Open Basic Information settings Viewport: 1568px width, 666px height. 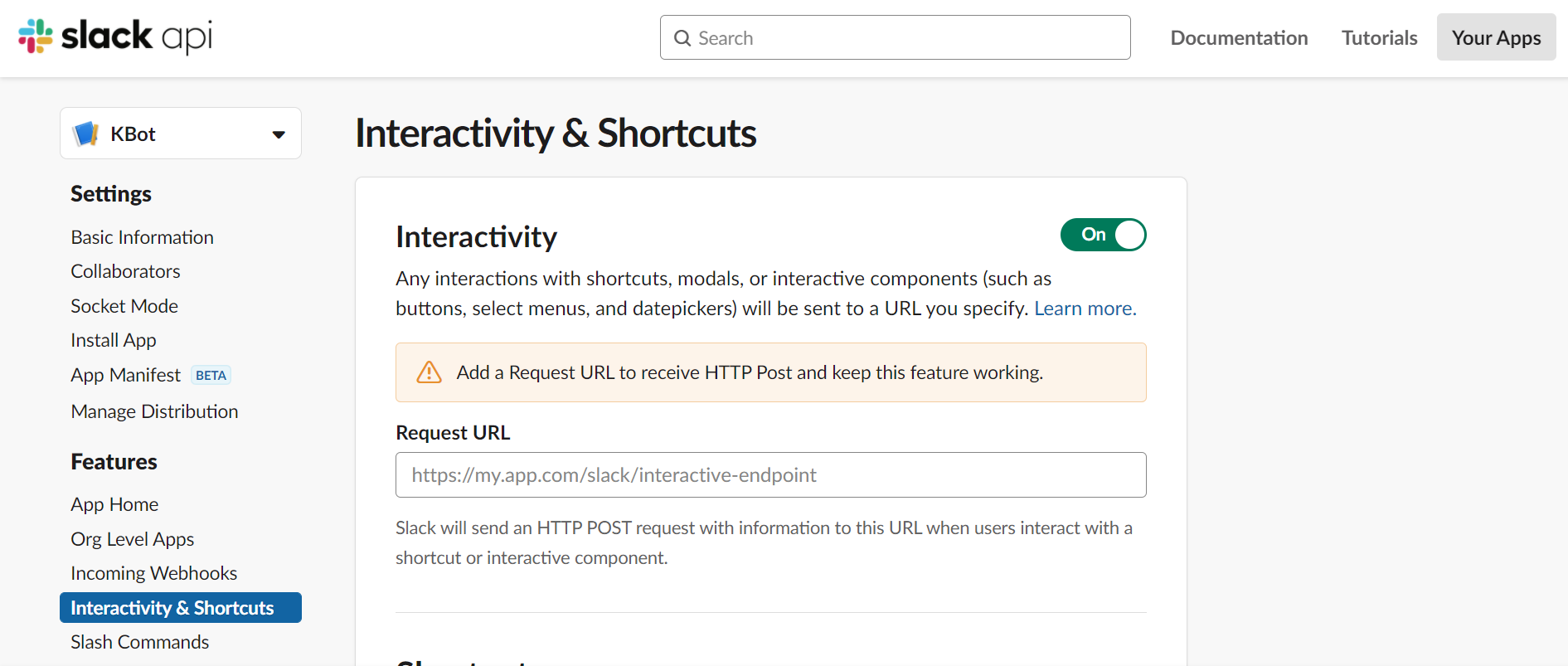tap(143, 237)
